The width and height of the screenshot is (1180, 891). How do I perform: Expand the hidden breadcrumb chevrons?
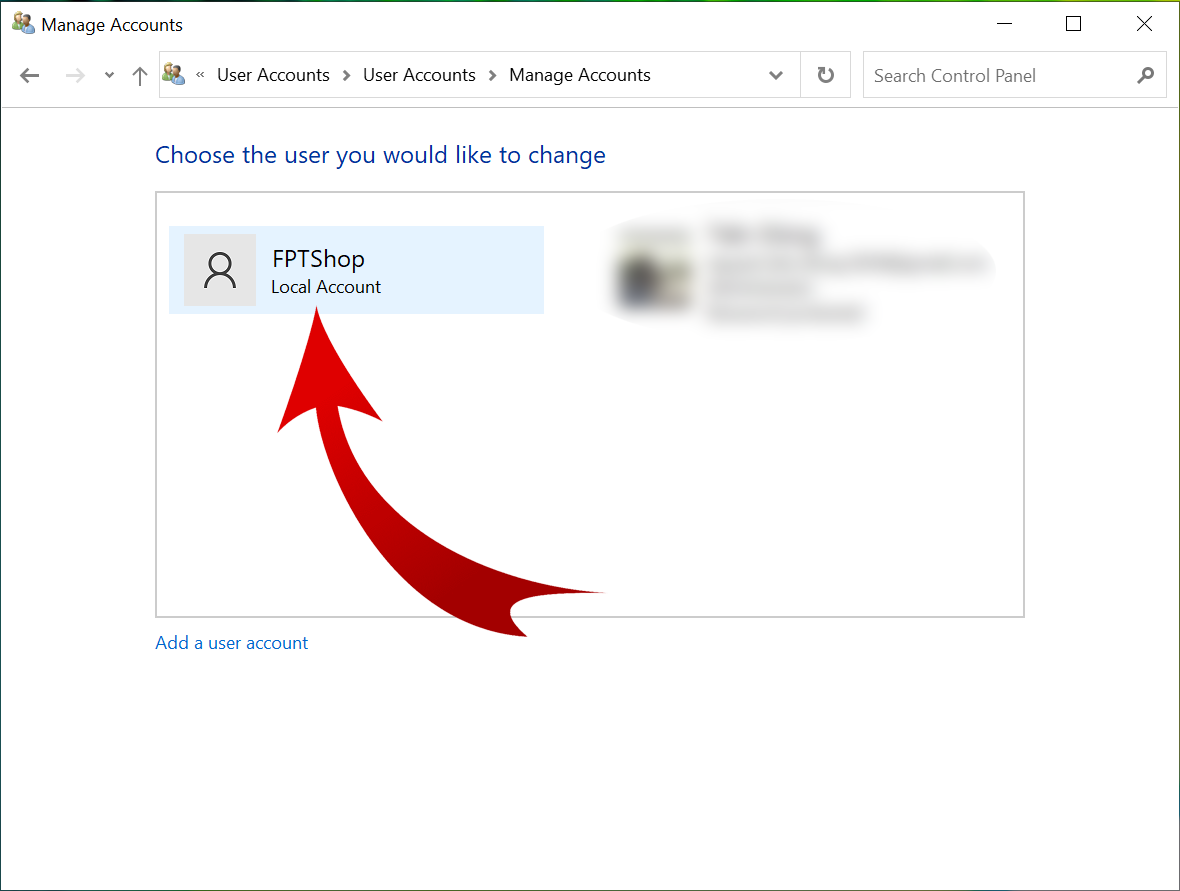(200, 75)
